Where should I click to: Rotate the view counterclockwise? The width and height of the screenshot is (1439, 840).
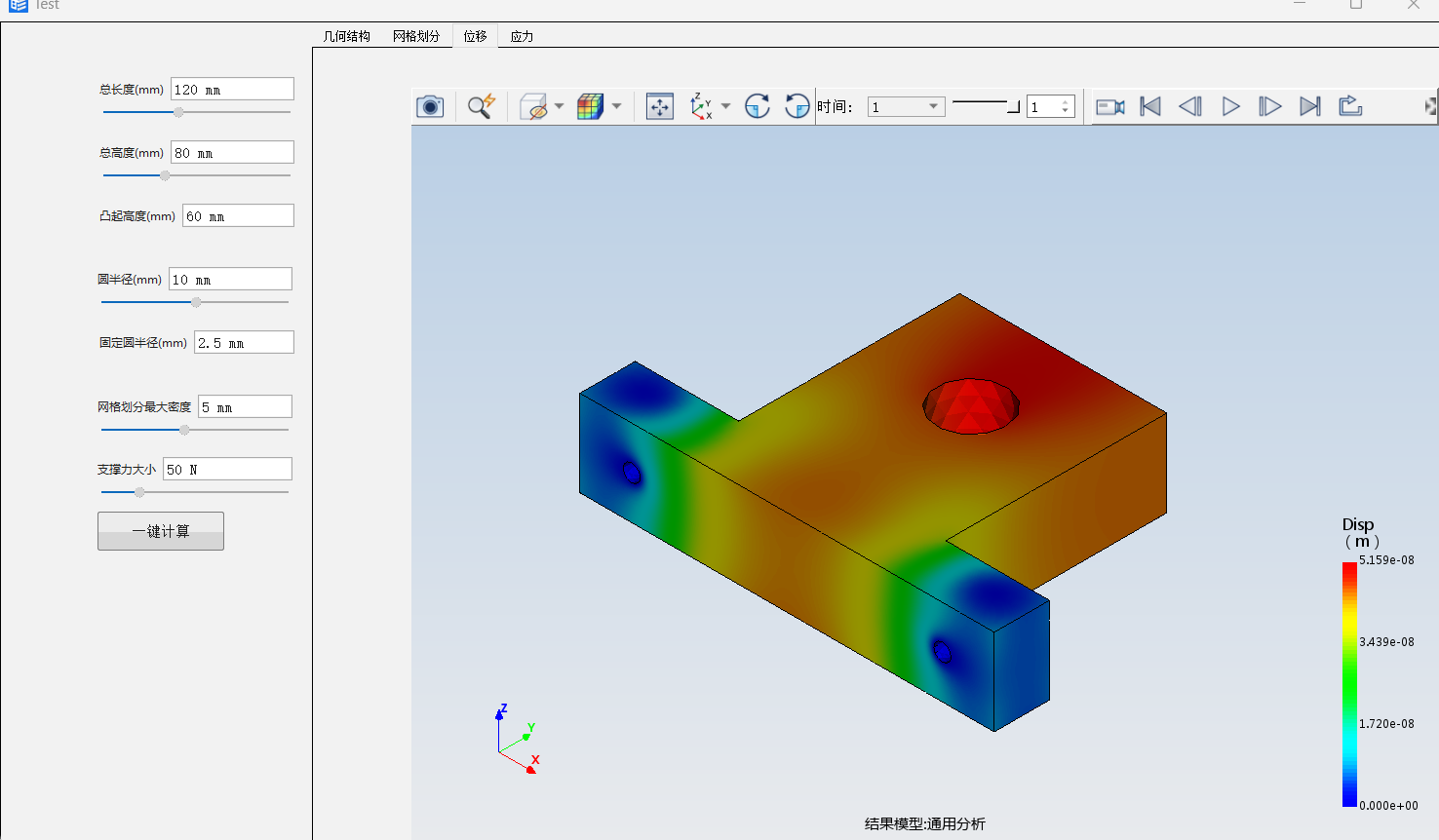pyautogui.click(x=797, y=106)
